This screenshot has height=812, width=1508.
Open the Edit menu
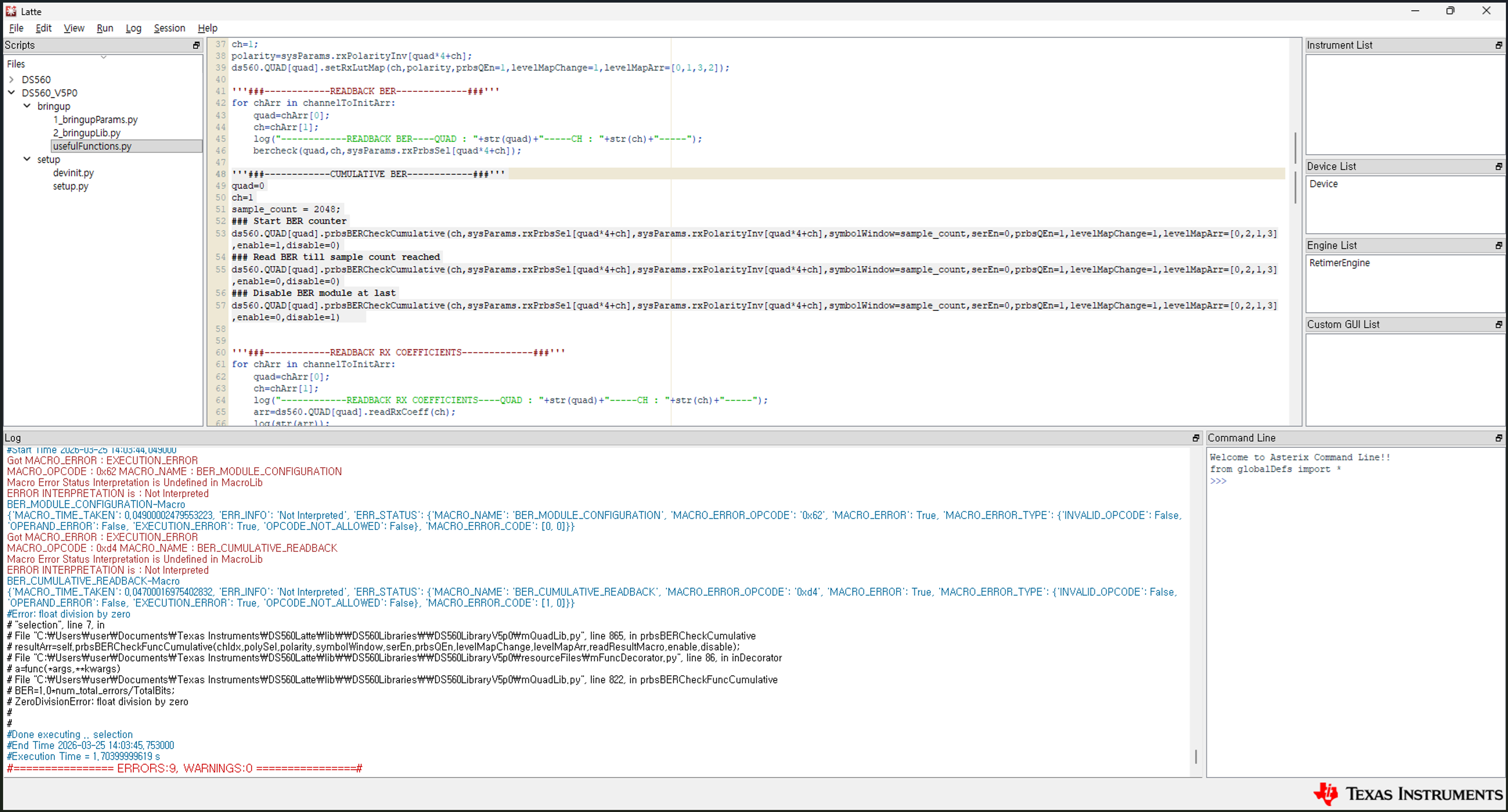coord(43,28)
